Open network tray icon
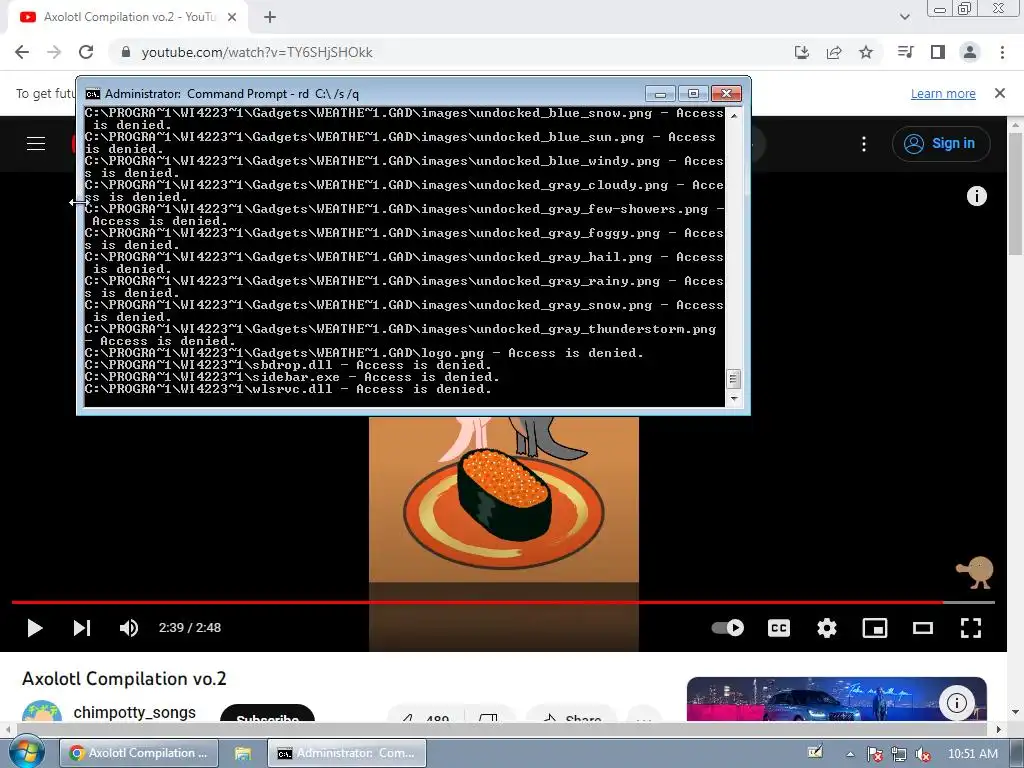 pos(899,754)
